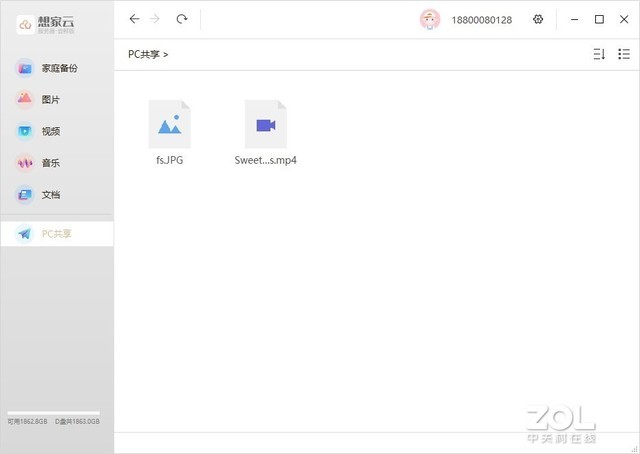
Task: Click the user avatar picture
Action: pos(430,19)
